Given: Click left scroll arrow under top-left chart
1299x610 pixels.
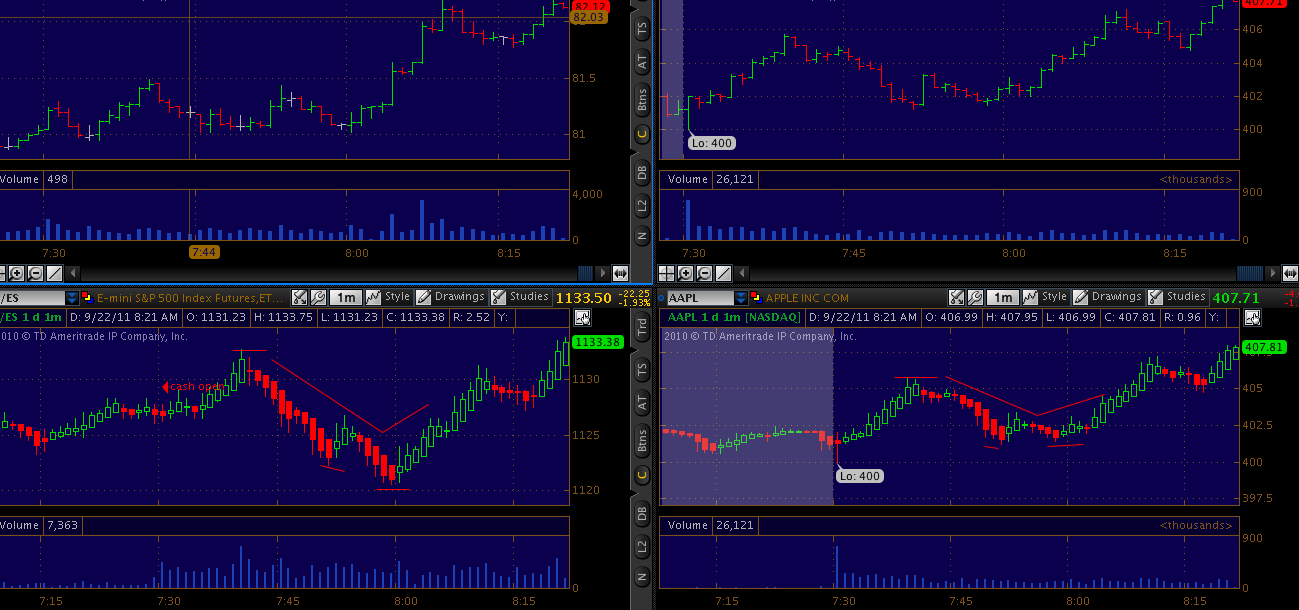Looking at the screenshot, I should click(73, 273).
